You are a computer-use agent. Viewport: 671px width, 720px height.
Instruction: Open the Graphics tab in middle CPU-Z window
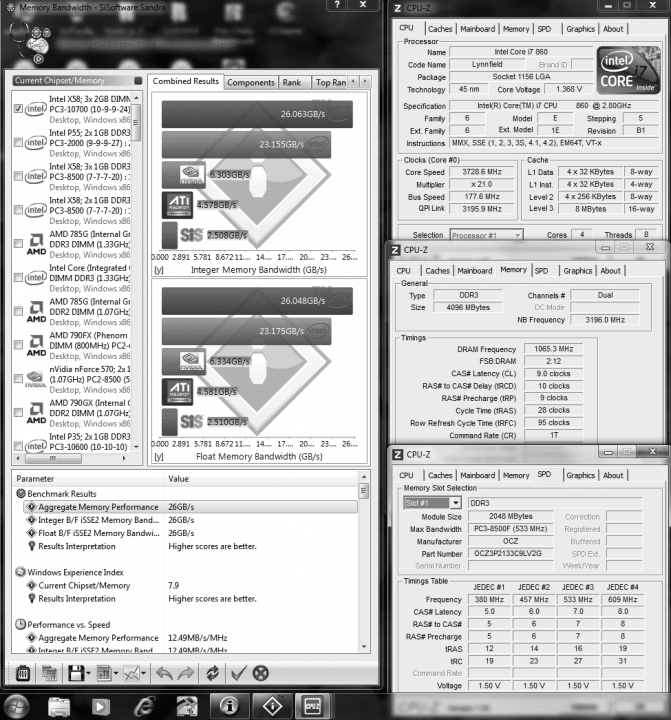point(578,271)
